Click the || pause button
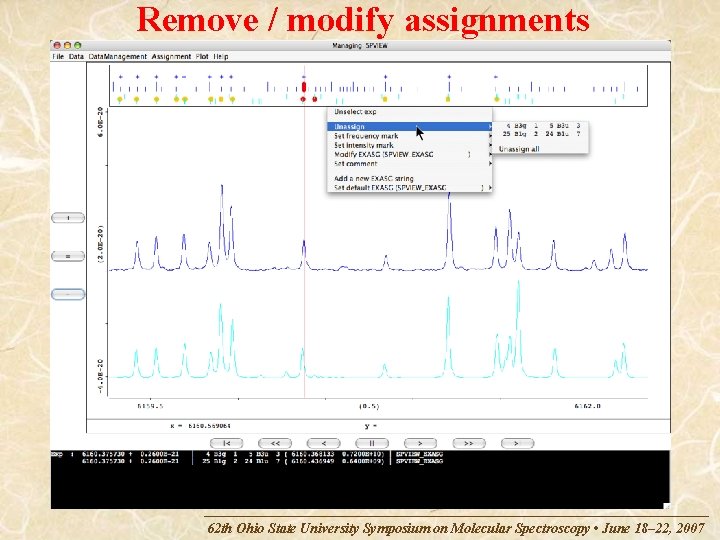The width and height of the screenshot is (720, 540). (x=372, y=443)
